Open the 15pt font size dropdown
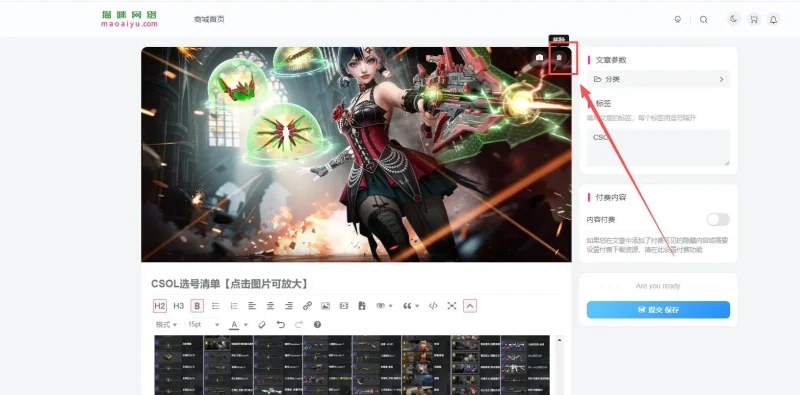This screenshot has width=800, height=395. tap(203, 325)
